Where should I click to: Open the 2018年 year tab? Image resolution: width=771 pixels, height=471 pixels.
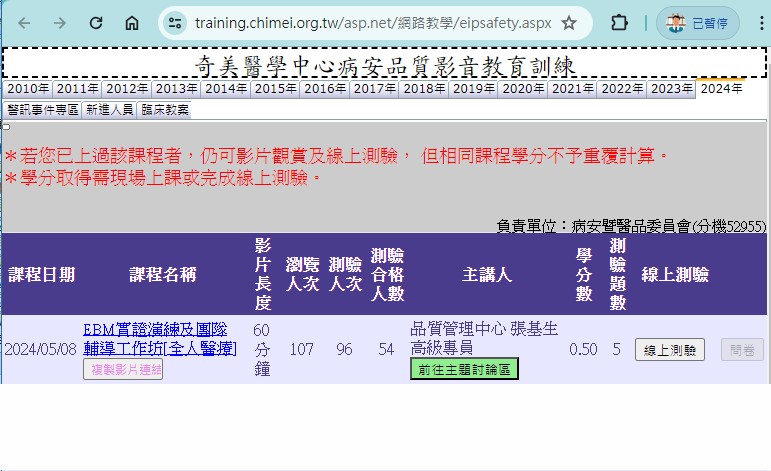click(424, 89)
